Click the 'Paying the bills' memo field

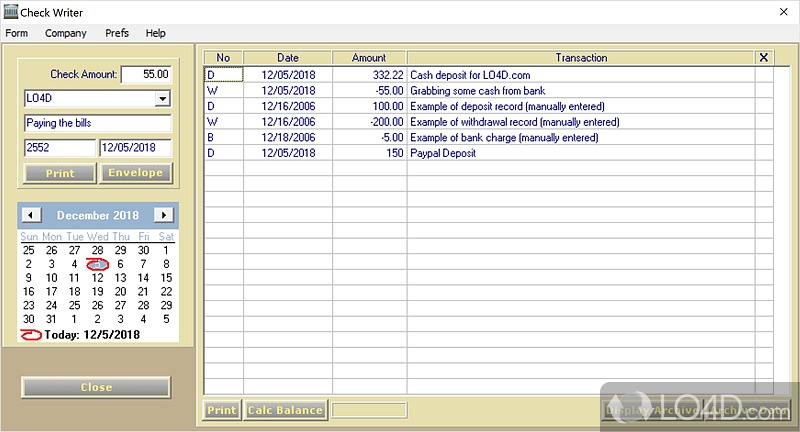point(97,123)
